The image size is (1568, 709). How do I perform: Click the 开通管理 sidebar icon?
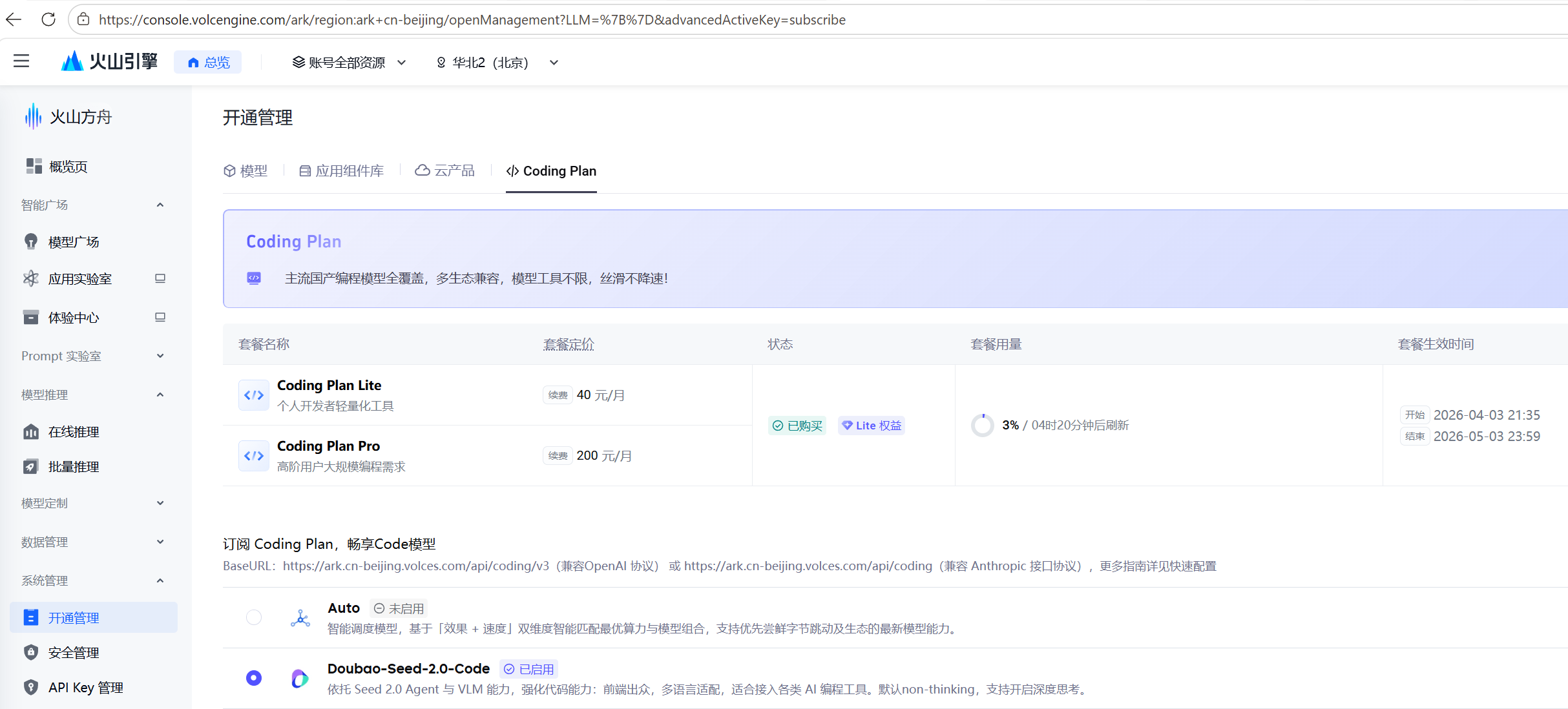[x=30, y=617]
